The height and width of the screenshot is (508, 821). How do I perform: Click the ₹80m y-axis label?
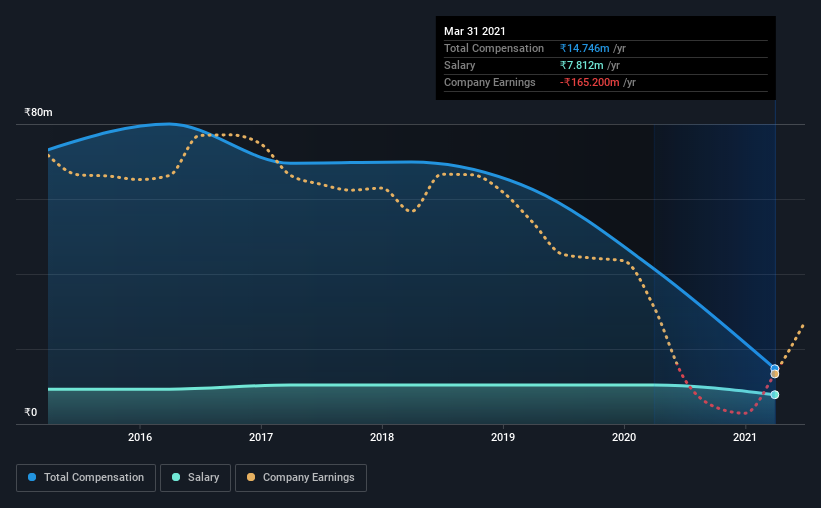click(x=38, y=113)
